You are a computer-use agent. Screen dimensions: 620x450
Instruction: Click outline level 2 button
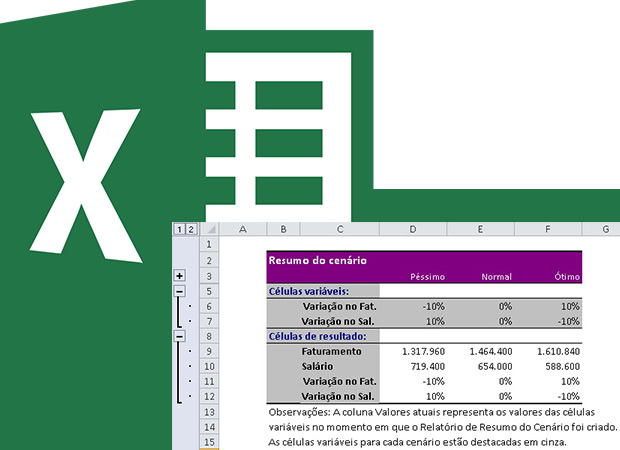click(191, 229)
